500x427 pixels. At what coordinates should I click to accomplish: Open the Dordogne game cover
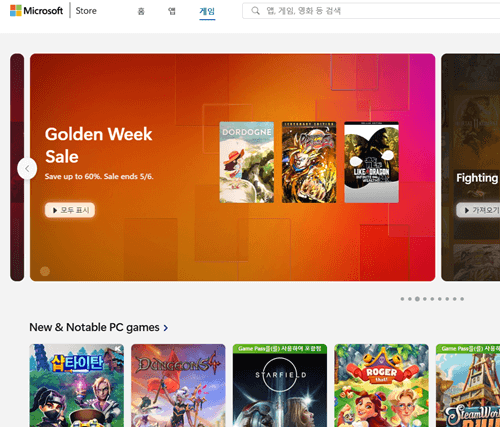[247, 162]
